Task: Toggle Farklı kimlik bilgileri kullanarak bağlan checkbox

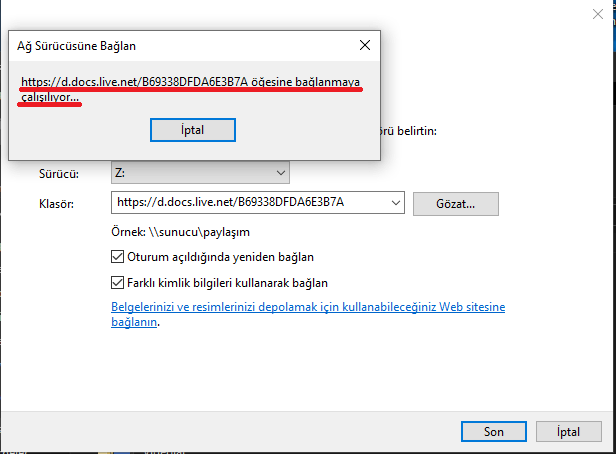Action: 117,283
